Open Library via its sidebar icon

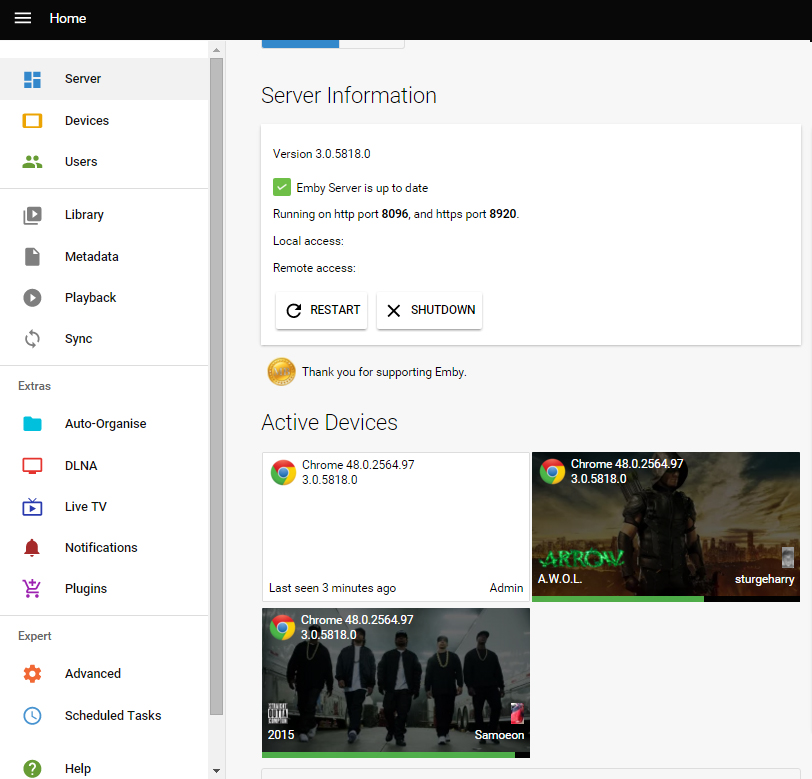pyautogui.click(x=32, y=215)
